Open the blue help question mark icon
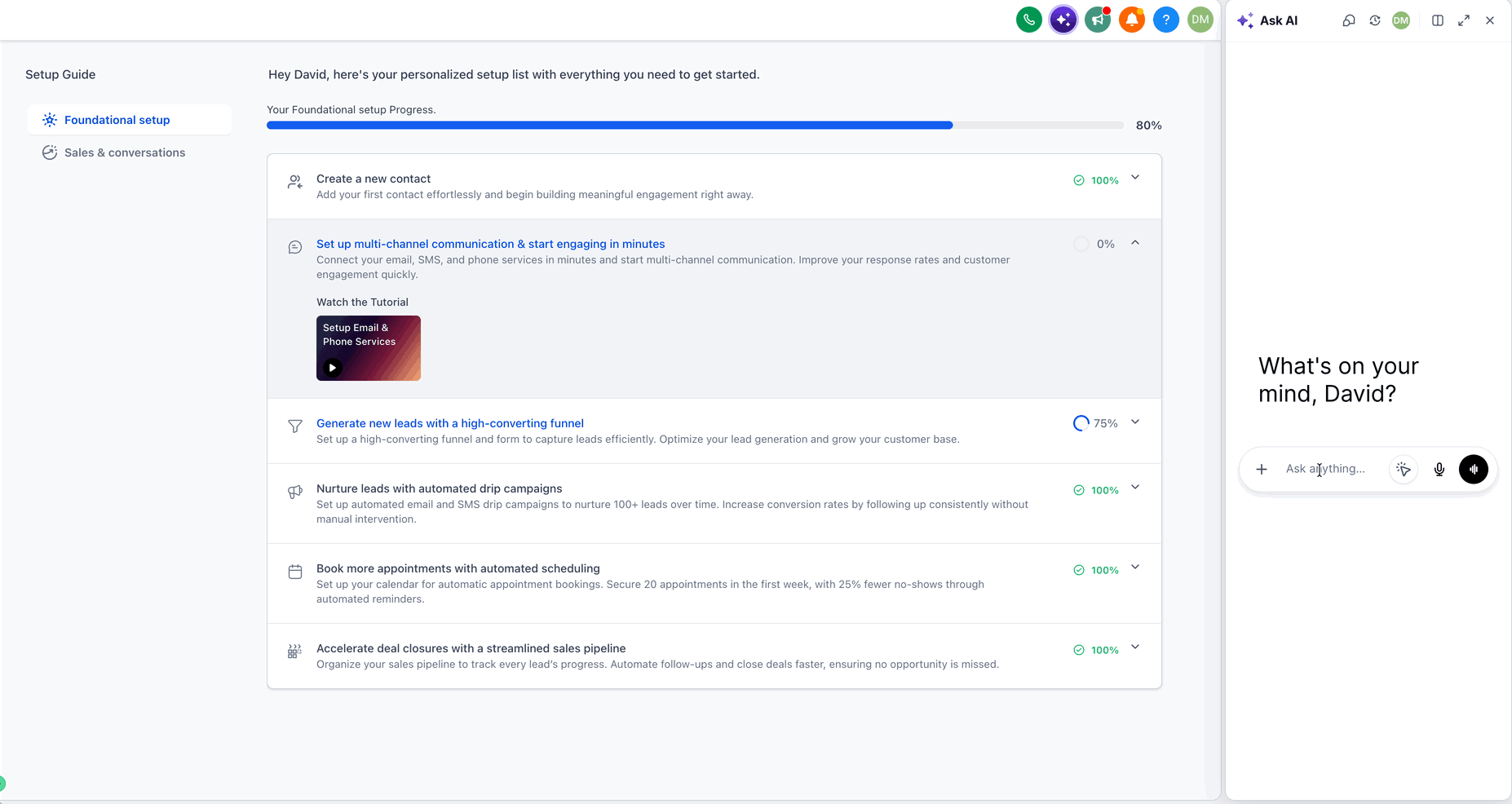This screenshot has height=804, width=1512. (x=1166, y=20)
